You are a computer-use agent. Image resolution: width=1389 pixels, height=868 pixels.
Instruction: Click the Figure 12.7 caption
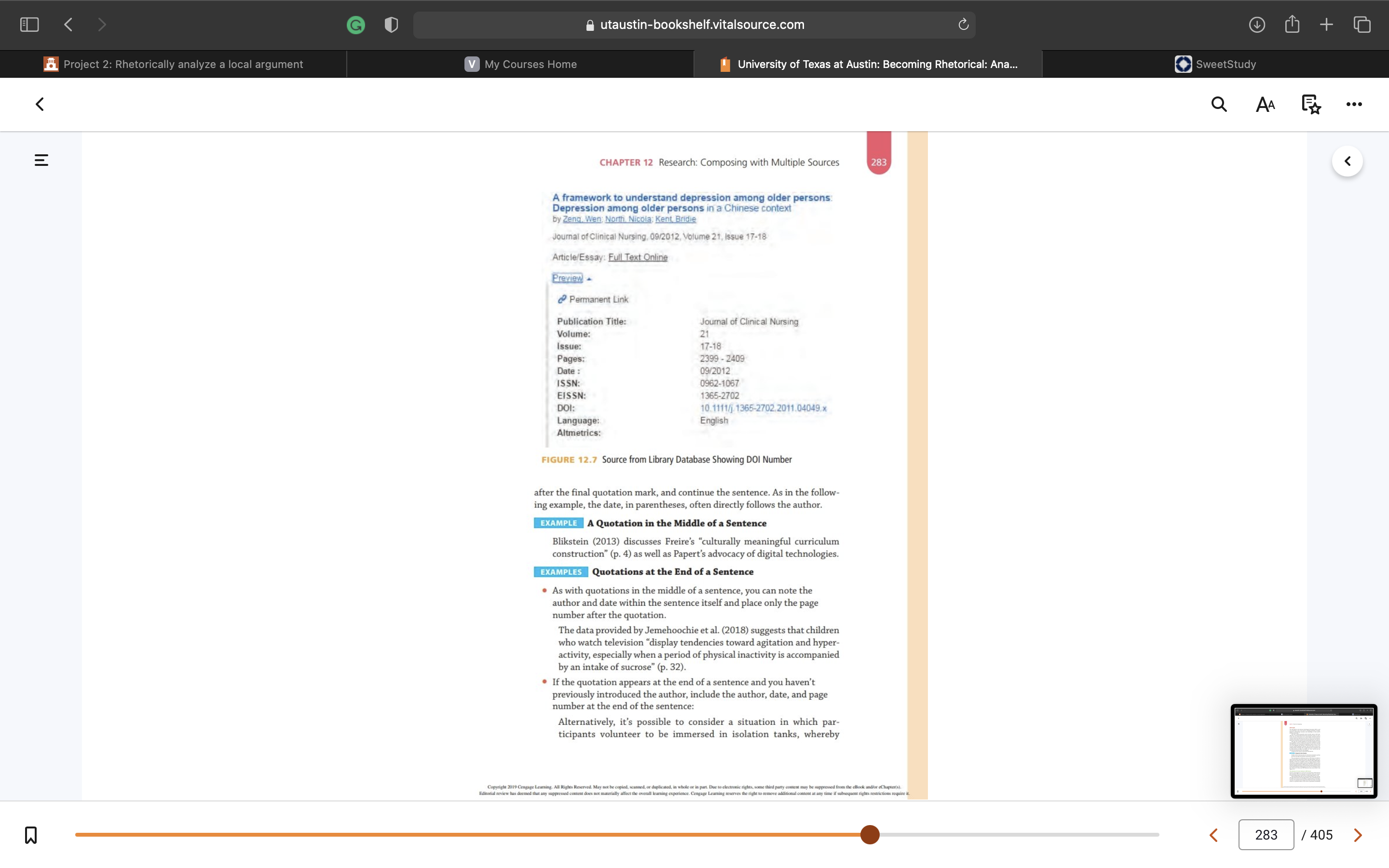667,460
